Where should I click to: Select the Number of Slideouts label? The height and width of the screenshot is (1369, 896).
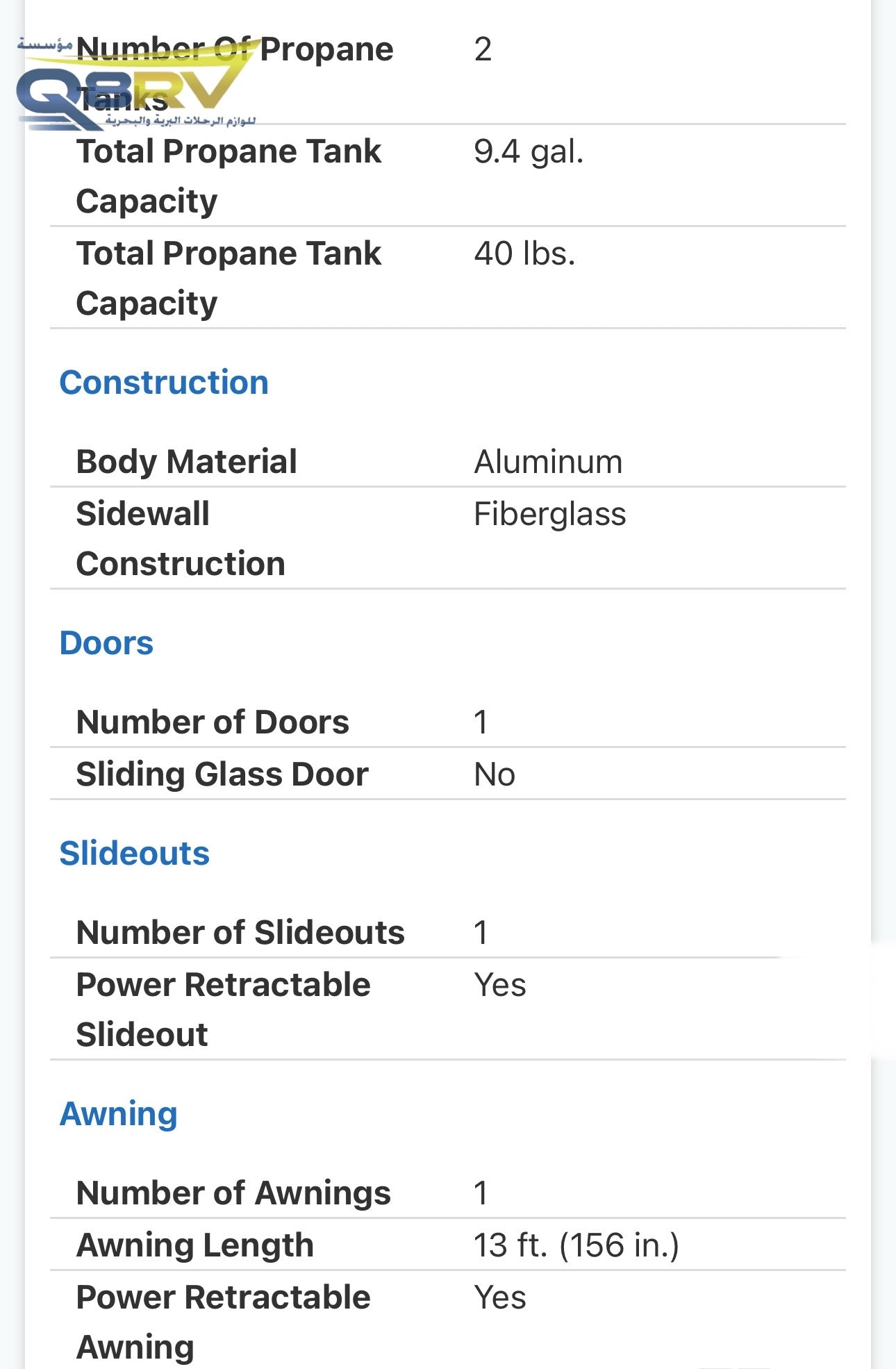240,933
